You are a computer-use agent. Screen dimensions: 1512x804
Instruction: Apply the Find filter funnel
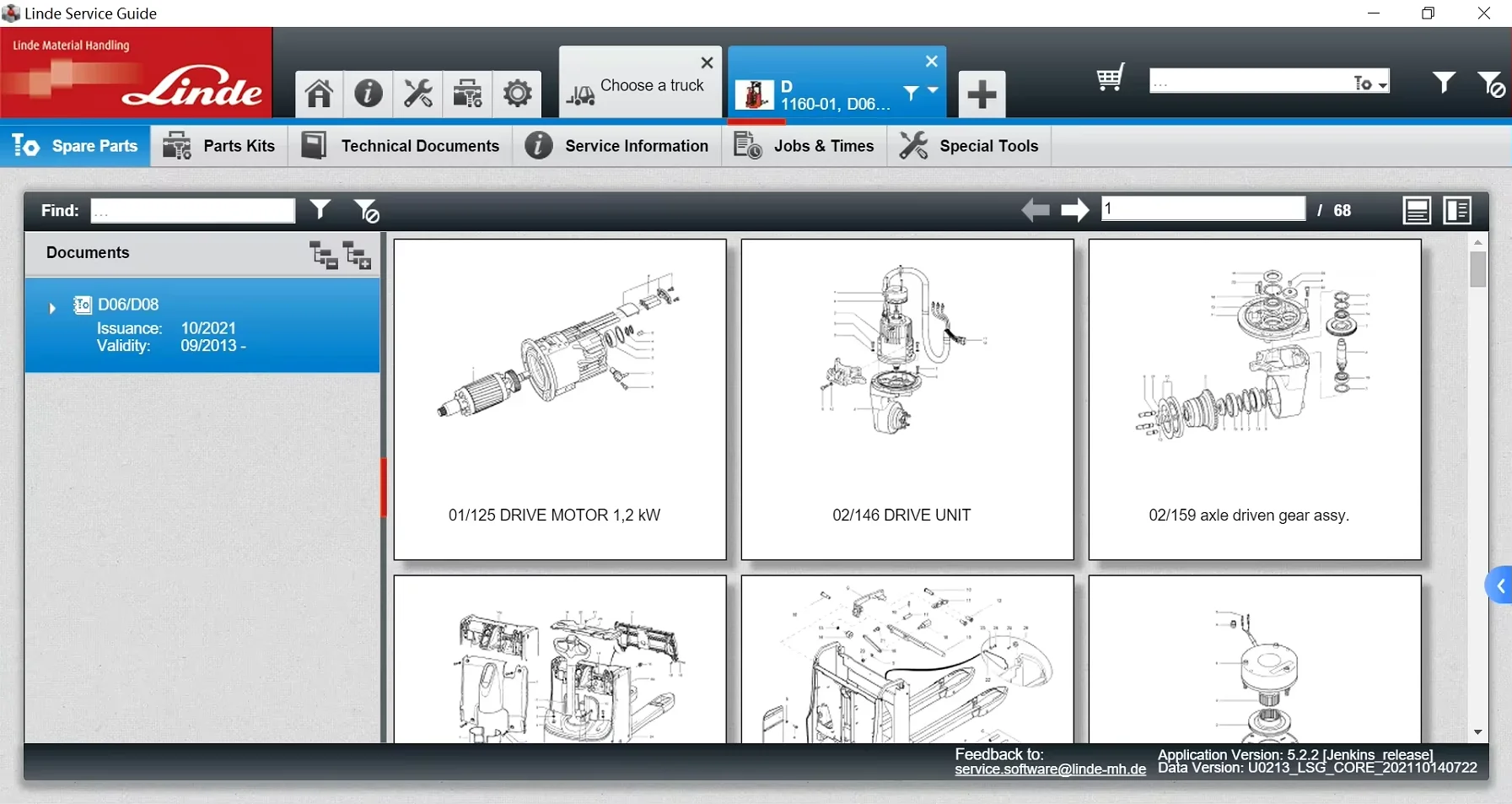point(320,209)
